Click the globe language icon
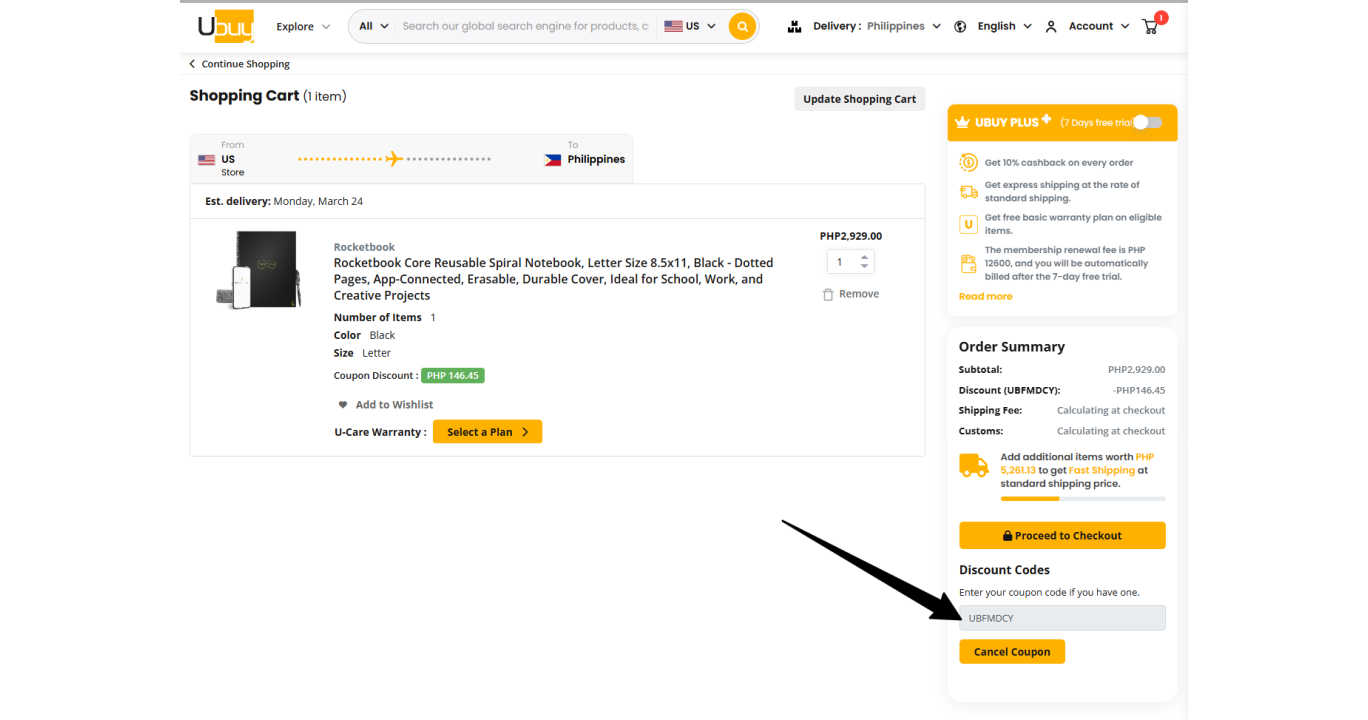 point(960,27)
